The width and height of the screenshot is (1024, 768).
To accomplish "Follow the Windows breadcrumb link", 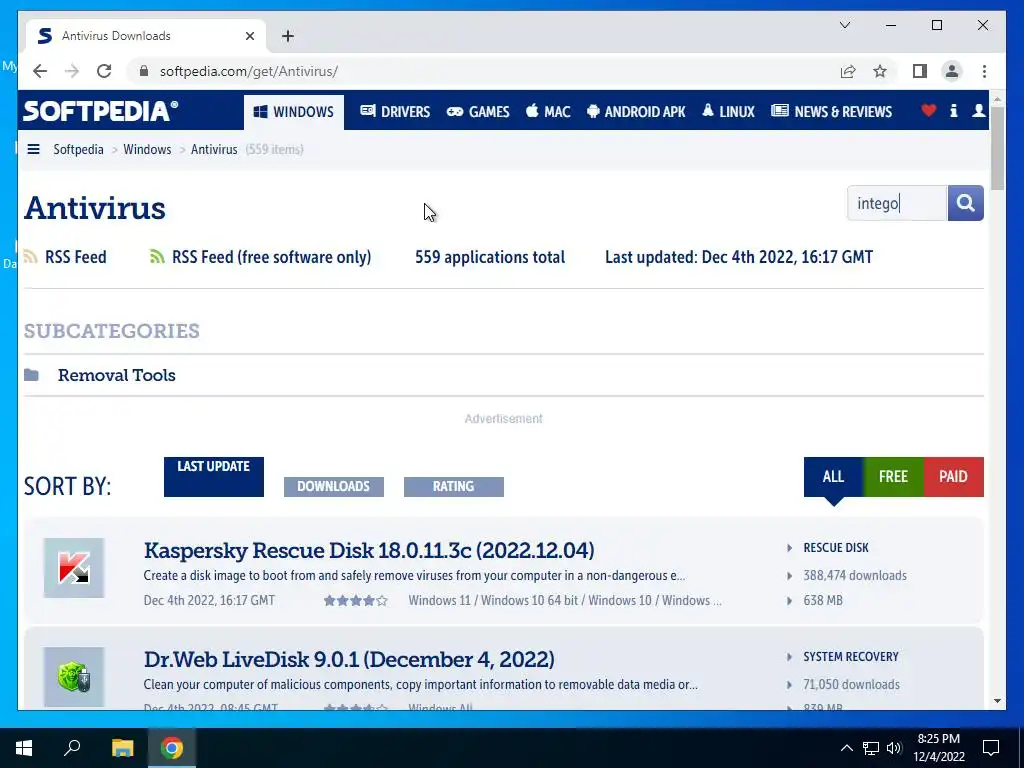I will pyautogui.click(x=147, y=150).
